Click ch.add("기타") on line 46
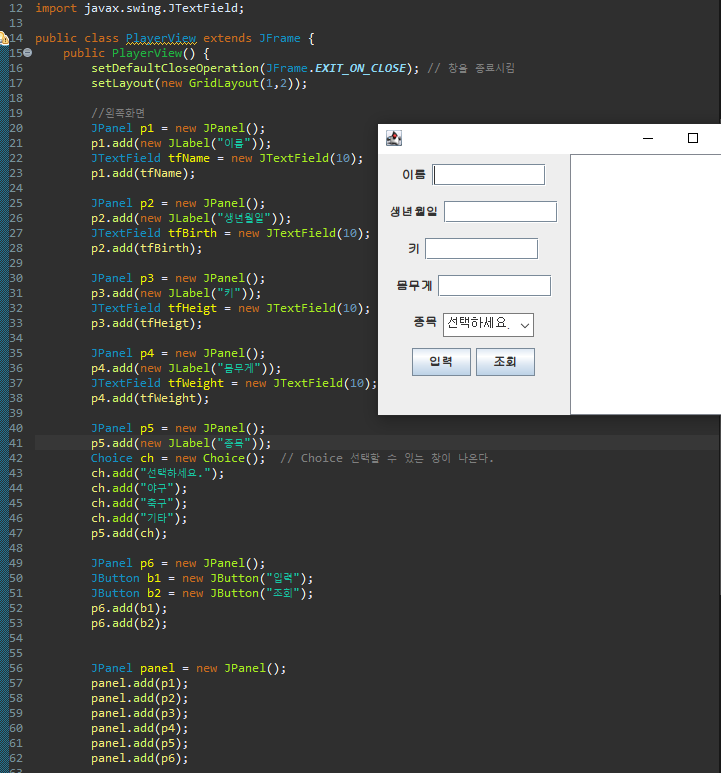The image size is (721, 773). pos(139,518)
